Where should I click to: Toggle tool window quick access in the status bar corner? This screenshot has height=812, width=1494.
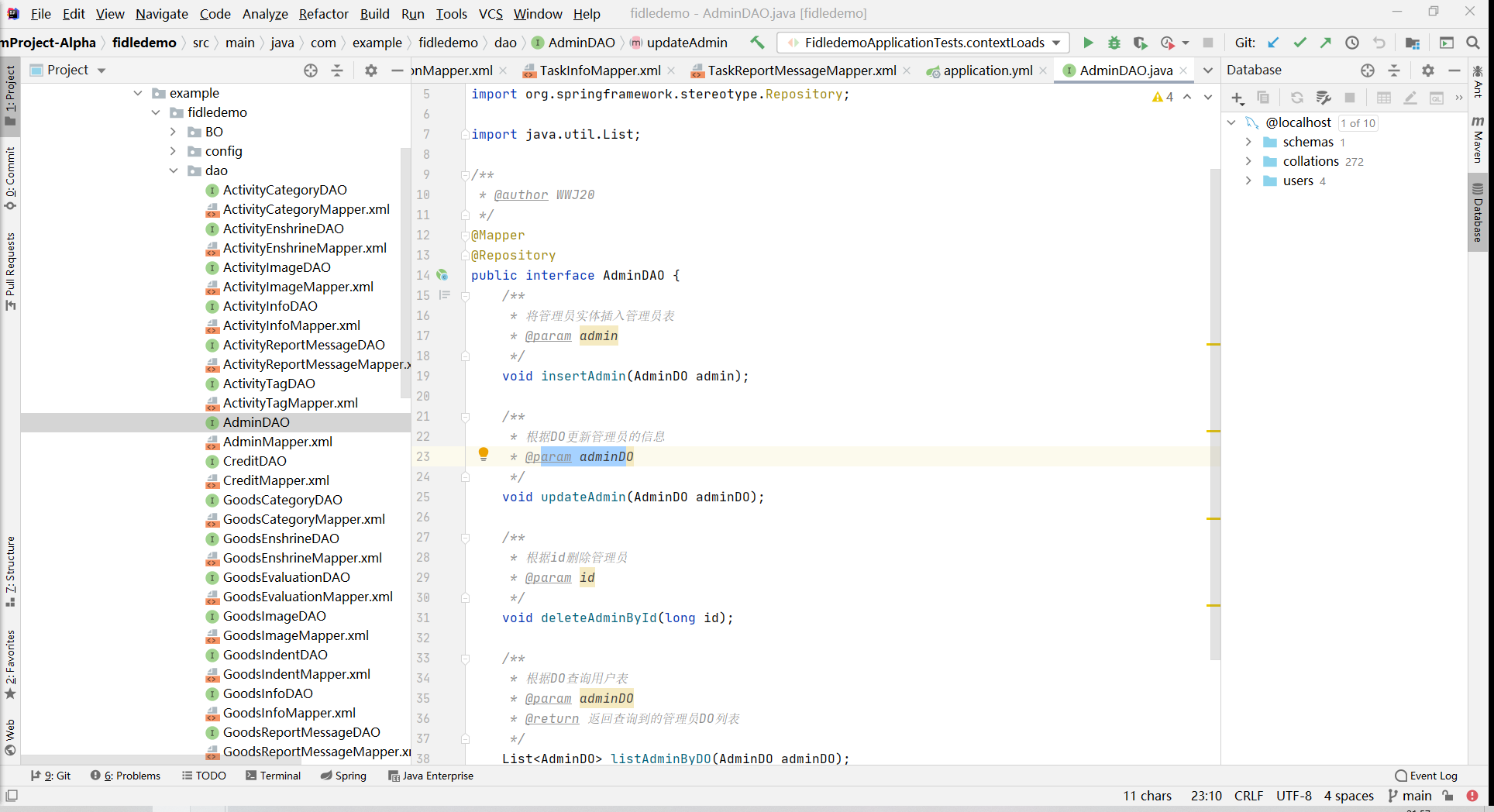click(x=12, y=796)
